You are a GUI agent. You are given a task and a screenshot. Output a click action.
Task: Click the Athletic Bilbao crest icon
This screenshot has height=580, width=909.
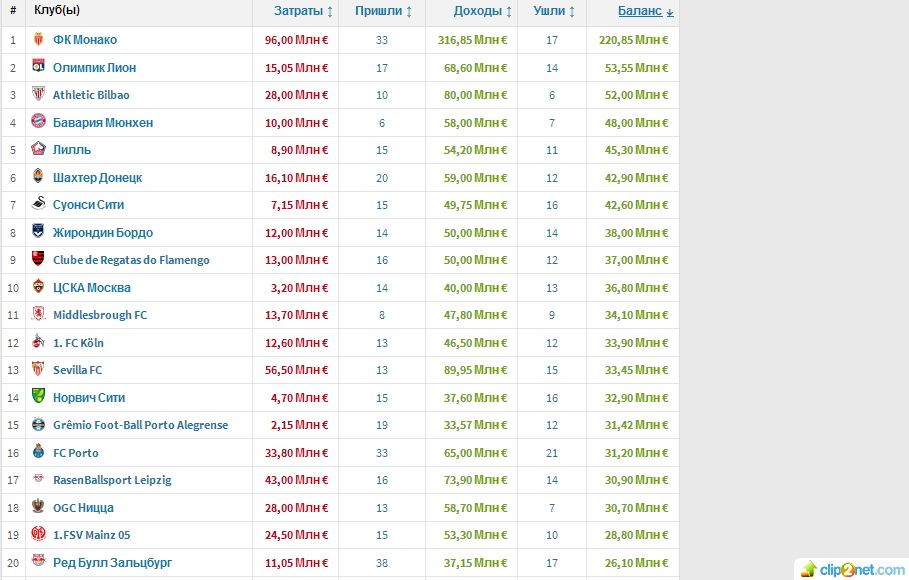click(x=38, y=94)
